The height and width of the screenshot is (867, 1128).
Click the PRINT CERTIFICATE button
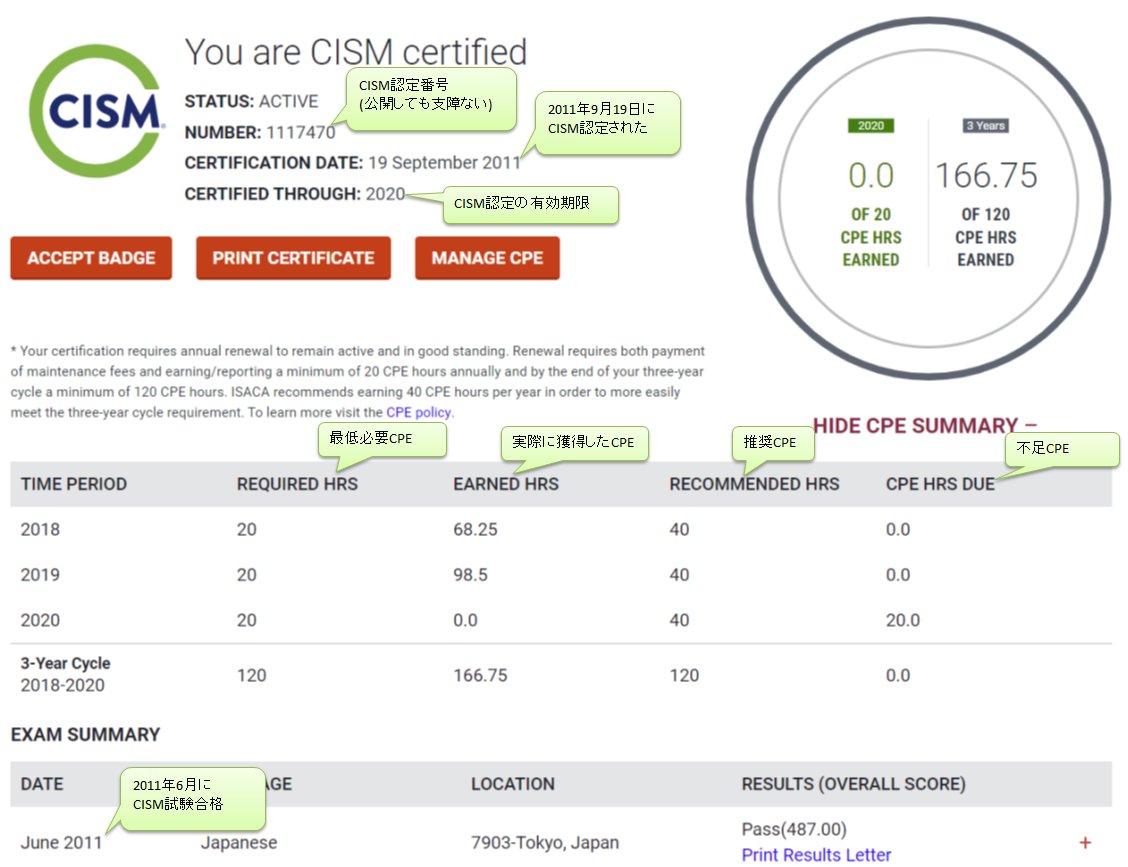(293, 258)
